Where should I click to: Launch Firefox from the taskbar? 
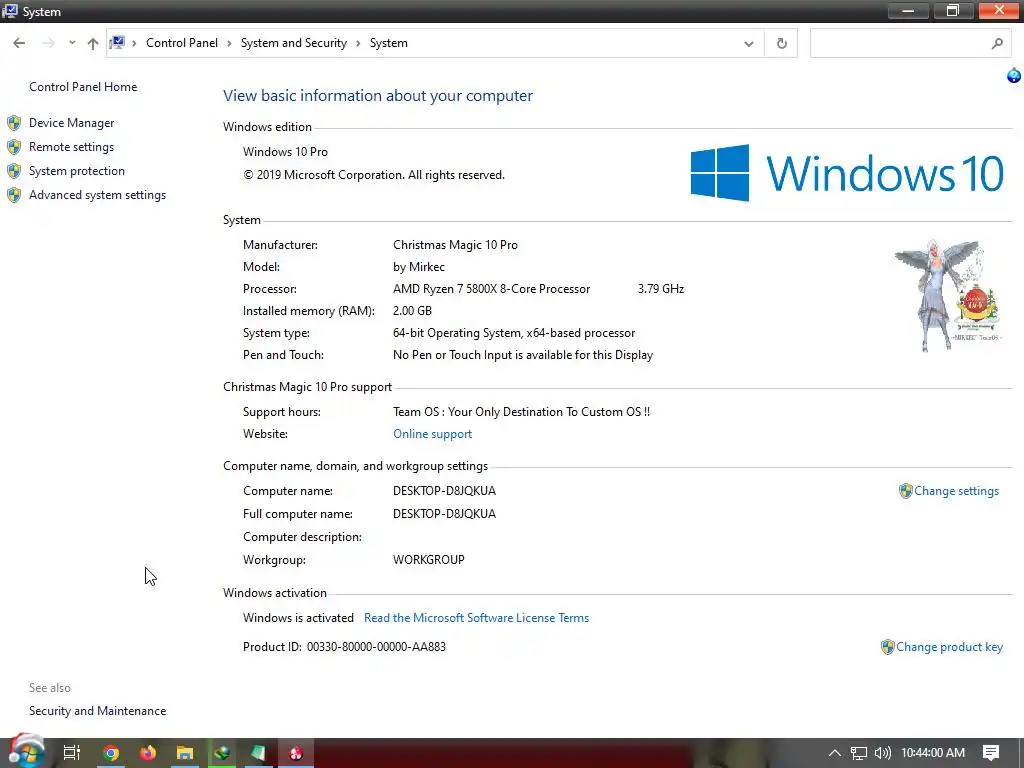pyautogui.click(x=148, y=753)
